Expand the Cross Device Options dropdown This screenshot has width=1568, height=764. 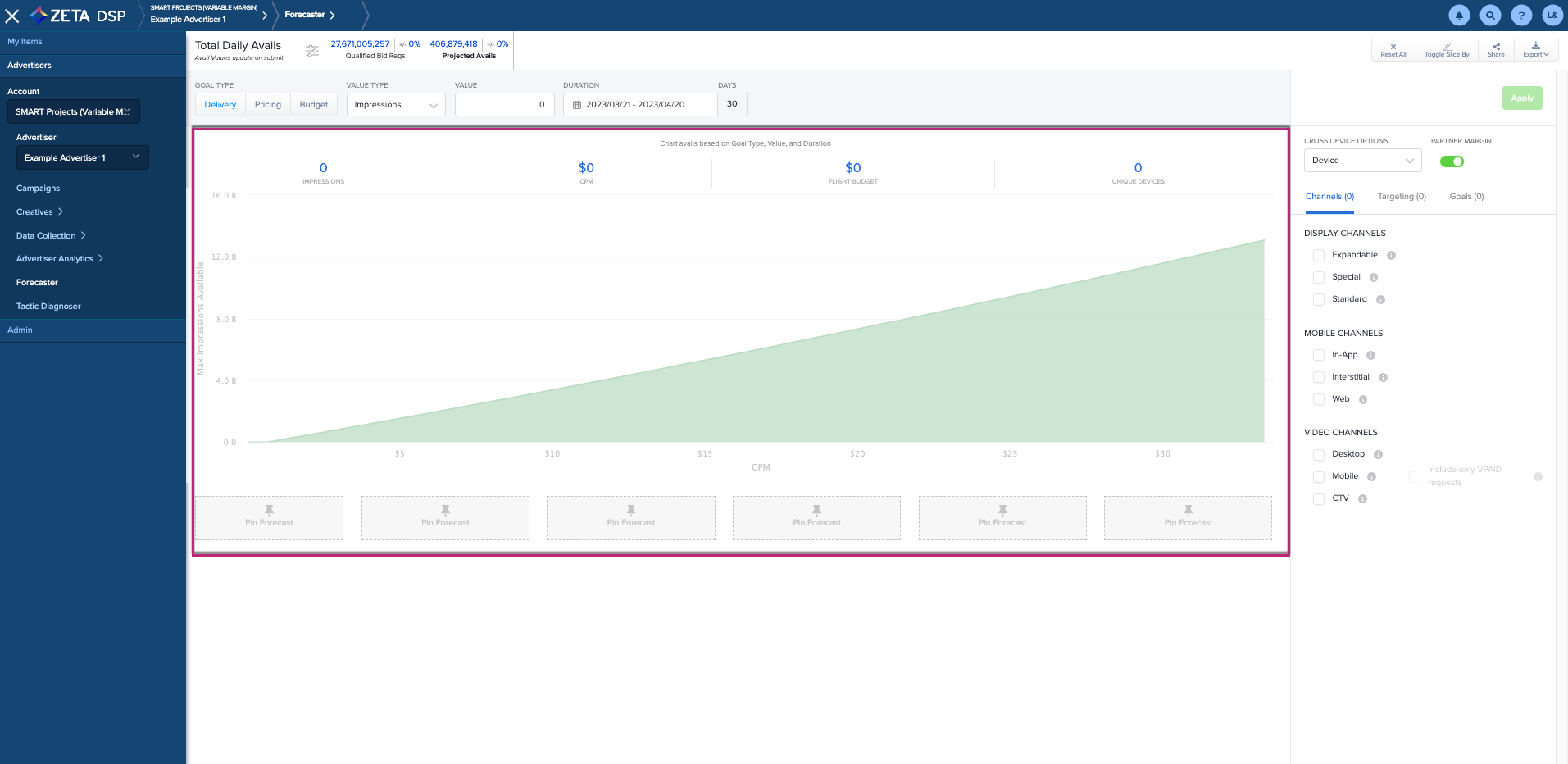tap(1362, 161)
